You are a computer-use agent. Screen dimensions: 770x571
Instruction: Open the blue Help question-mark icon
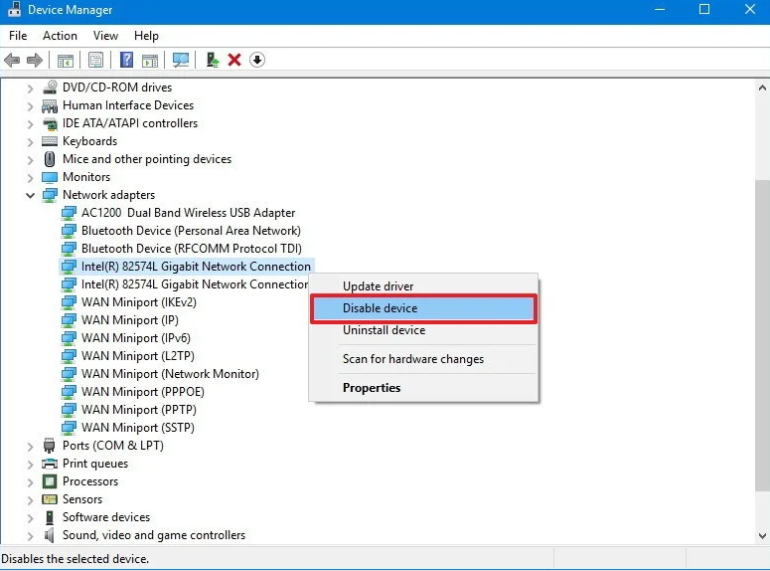click(x=127, y=60)
